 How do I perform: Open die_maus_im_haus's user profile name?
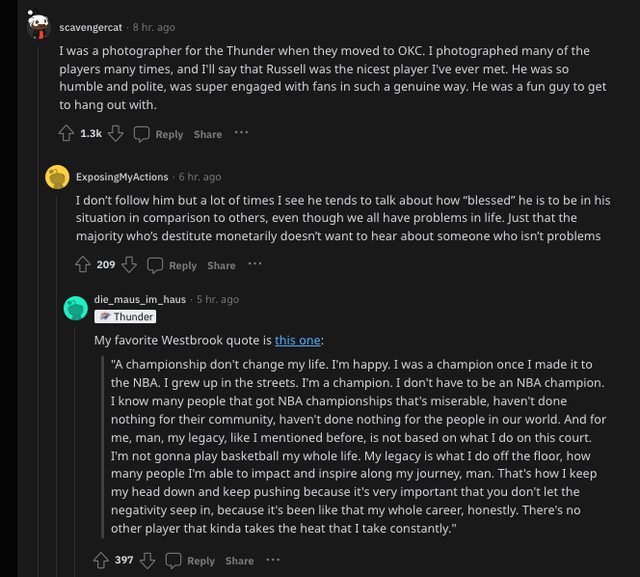tap(140, 299)
